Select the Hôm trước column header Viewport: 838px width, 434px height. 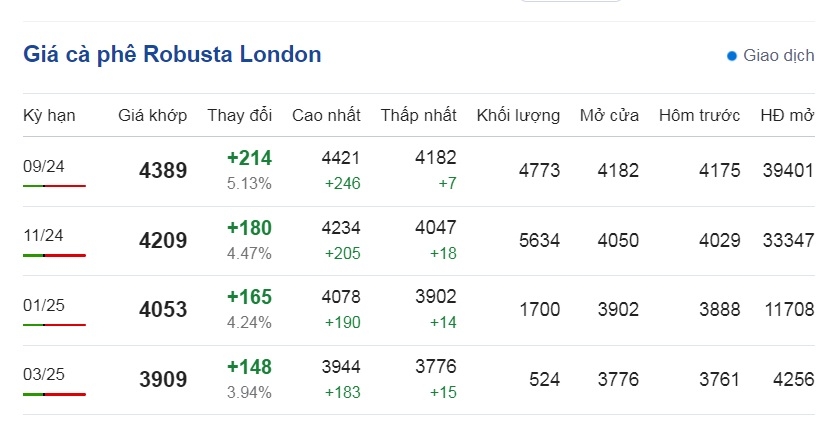tap(699, 115)
